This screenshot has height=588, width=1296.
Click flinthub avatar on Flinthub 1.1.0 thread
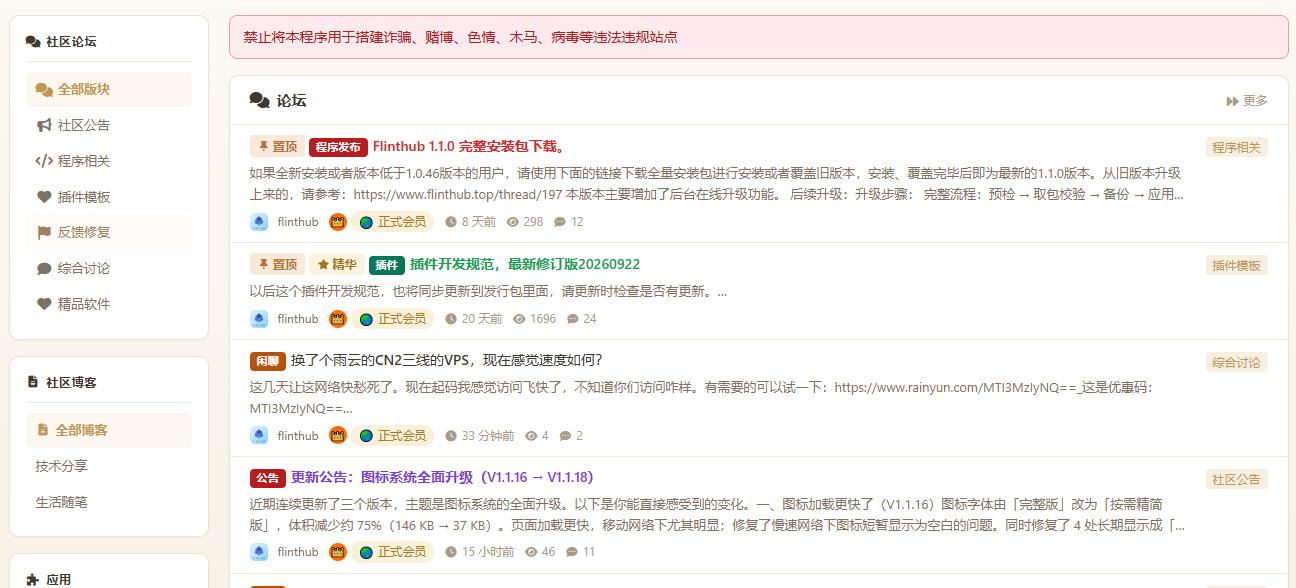click(x=259, y=222)
